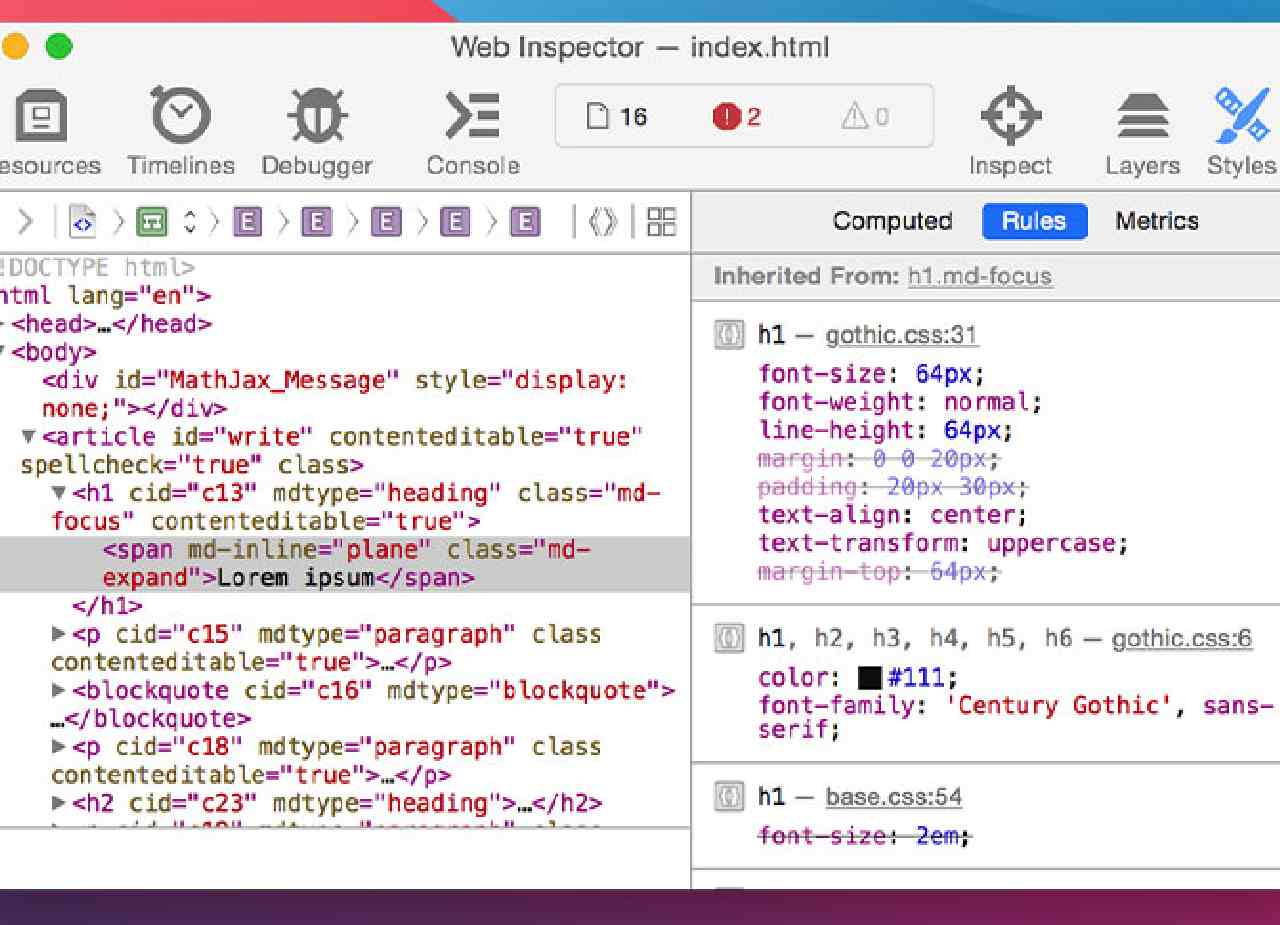Image resolution: width=1280 pixels, height=925 pixels.
Task: Activate the Inspect crosshair icon
Action: (x=1010, y=116)
